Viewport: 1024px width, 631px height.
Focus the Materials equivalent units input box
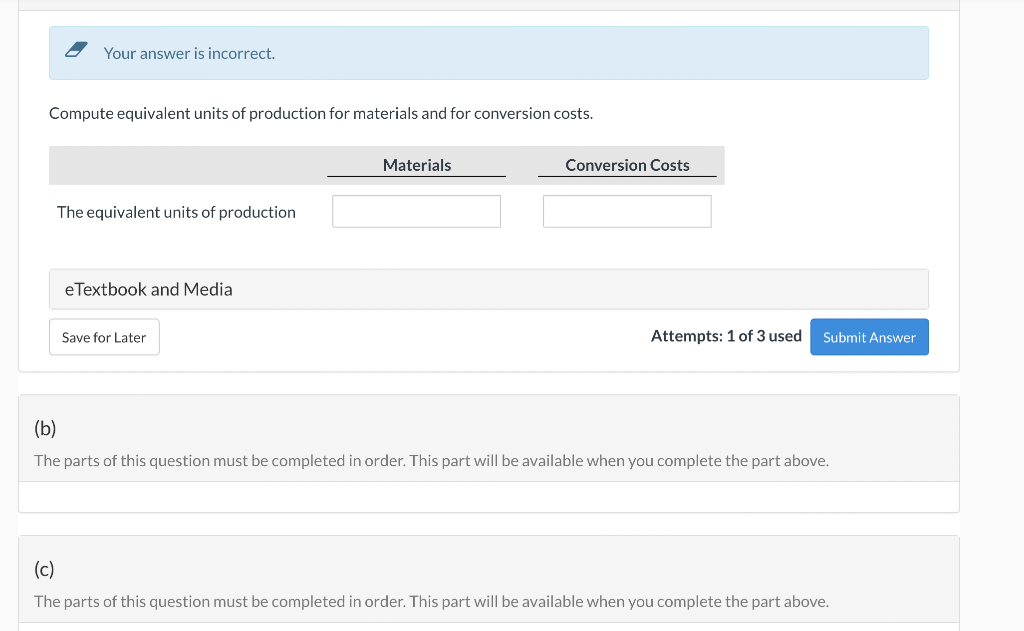click(x=416, y=211)
